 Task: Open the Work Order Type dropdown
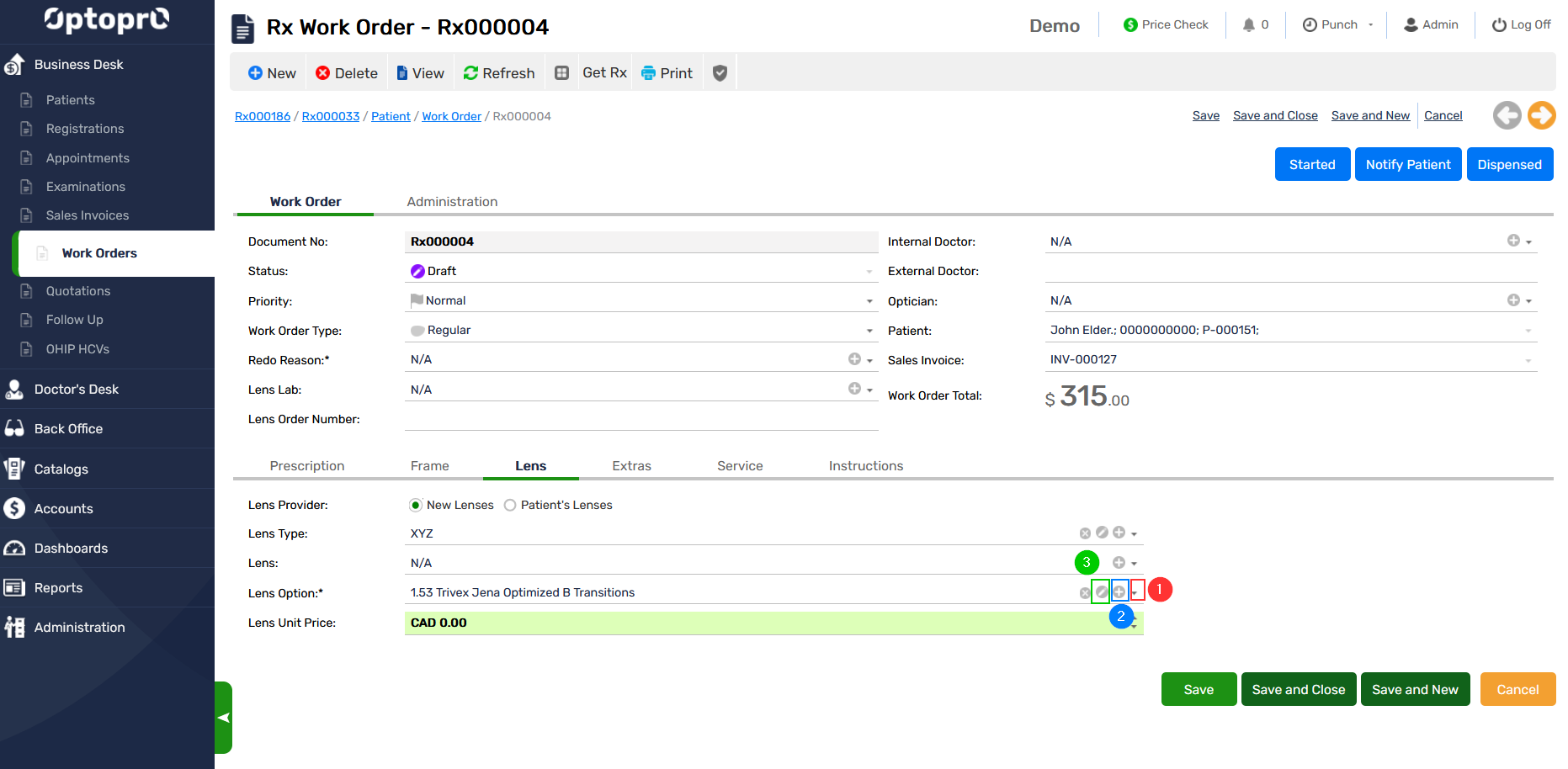point(869,331)
